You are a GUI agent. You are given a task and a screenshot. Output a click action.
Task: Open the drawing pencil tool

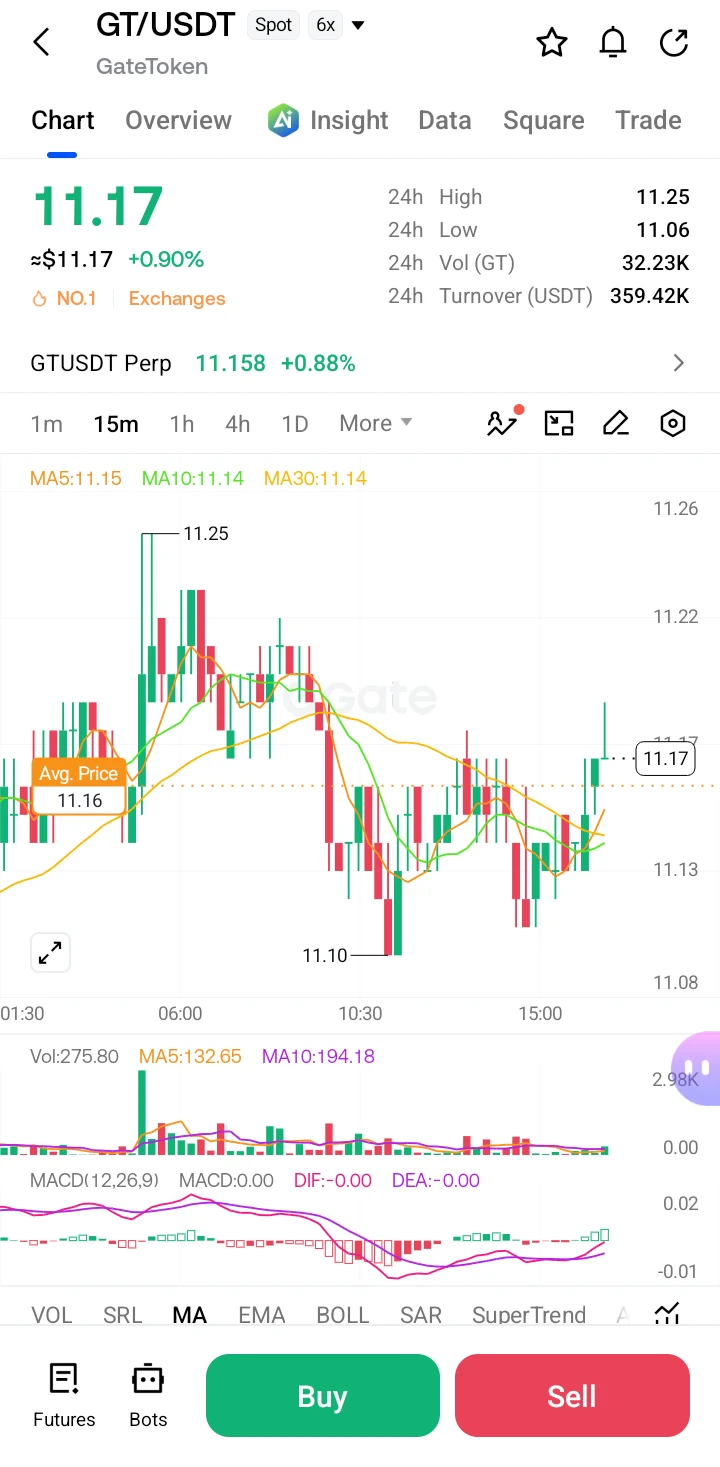pos(616,423)
